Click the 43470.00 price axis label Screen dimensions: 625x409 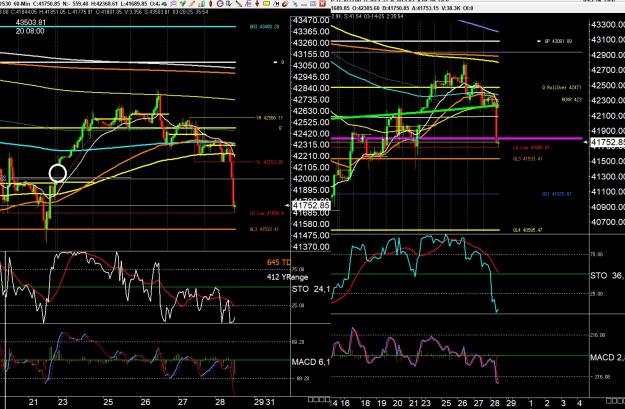(x=311, y=20)
